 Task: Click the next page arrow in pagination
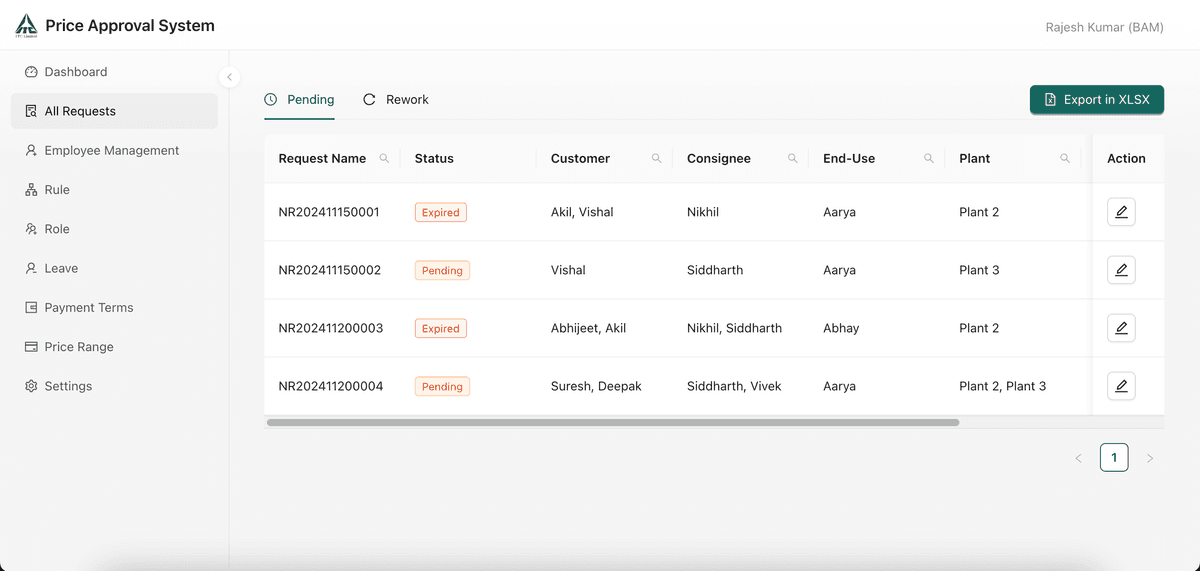pyautogui.click(x=1150, y=458)
